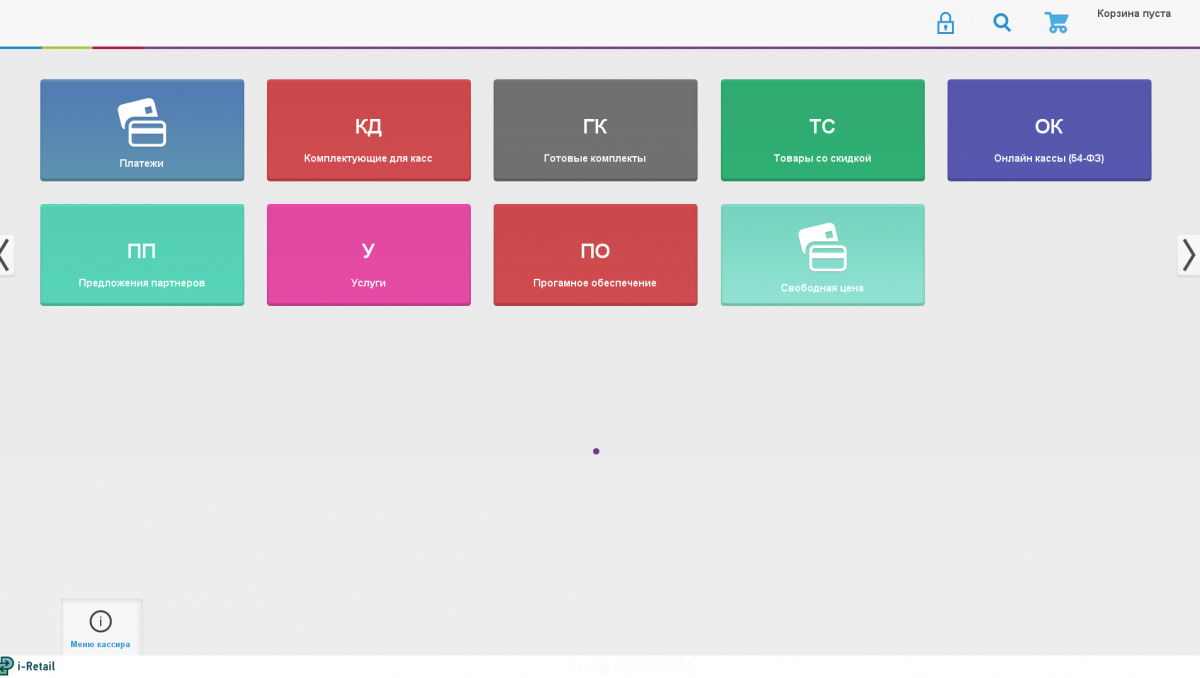Open search with the magnifier icon
Viewport: 1200px width, 678px height.
pyautogui.click(x=1002, y=23)
